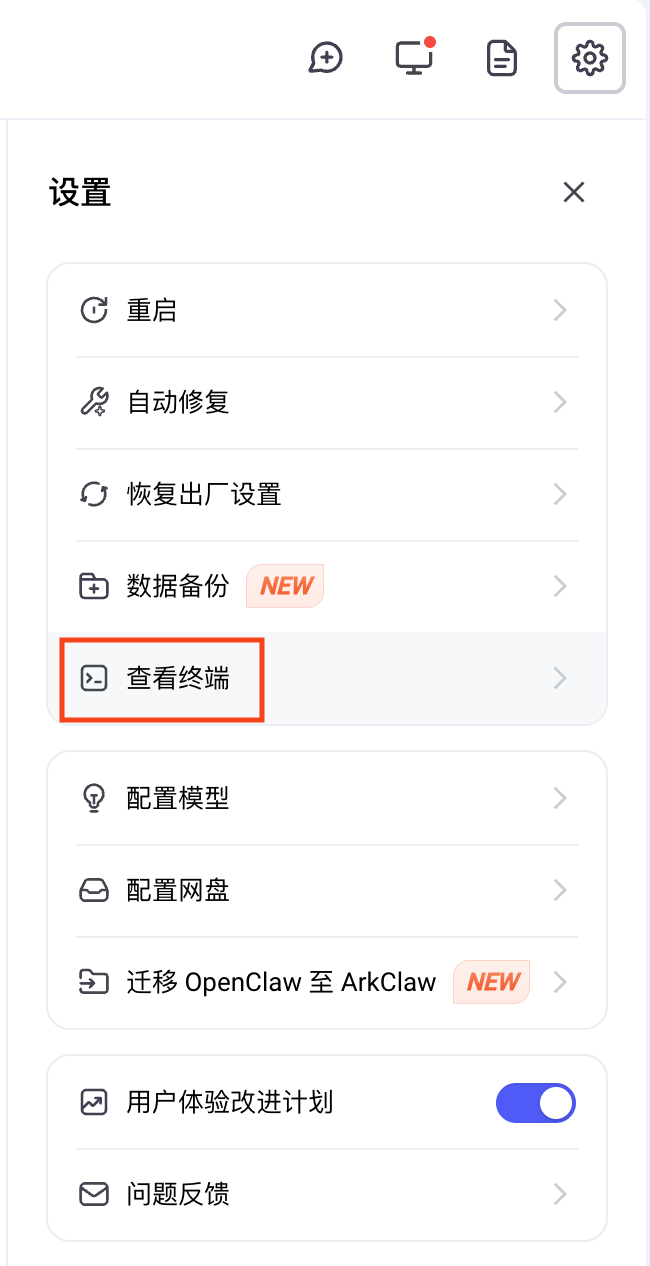Select 迁移 OpenClaw 至 ArkClaw option
The width and height of the screenshot is (650, 1266).
[x=281, y=982]
